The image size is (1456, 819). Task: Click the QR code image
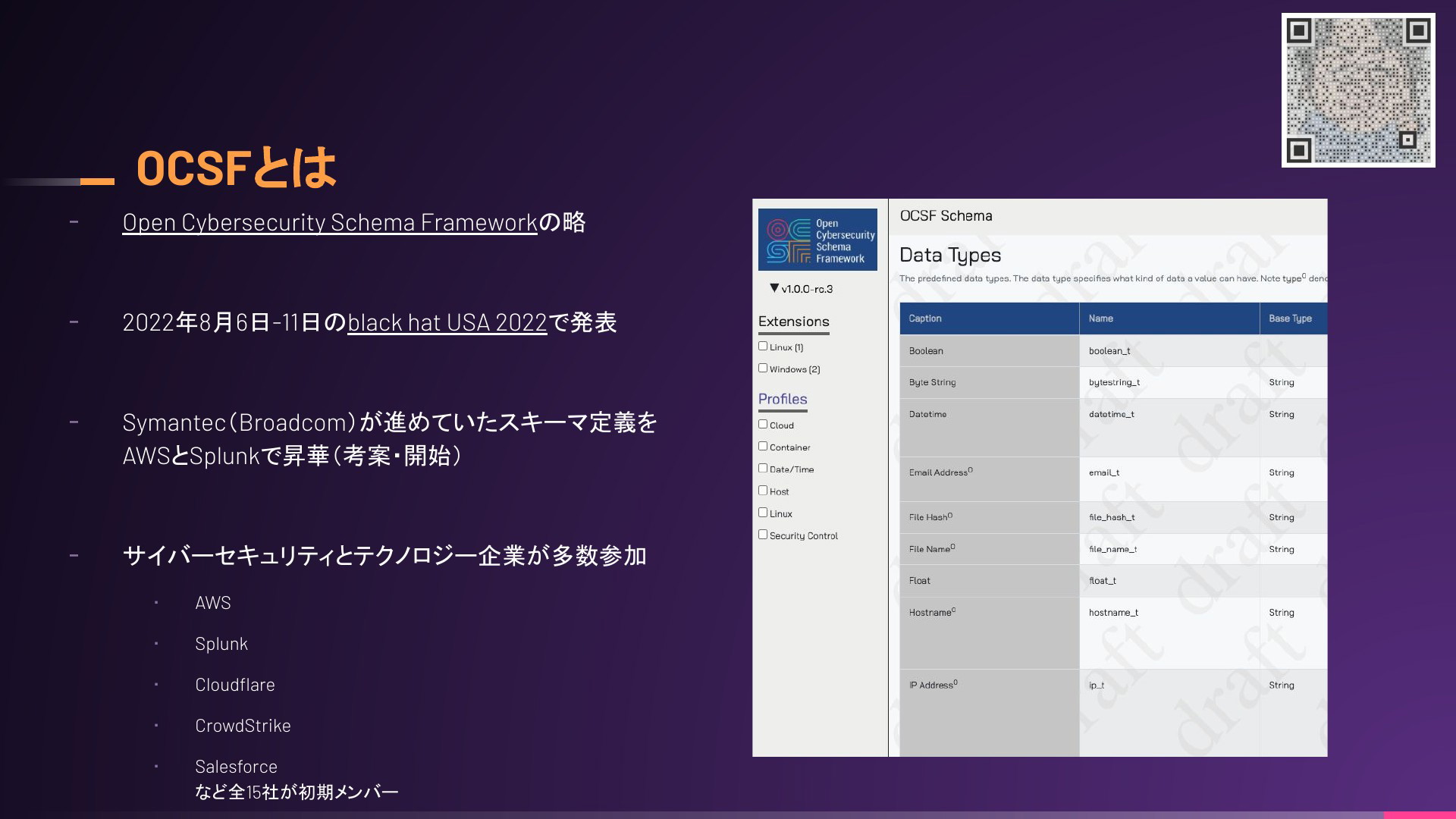click(x=1358, y=90)
